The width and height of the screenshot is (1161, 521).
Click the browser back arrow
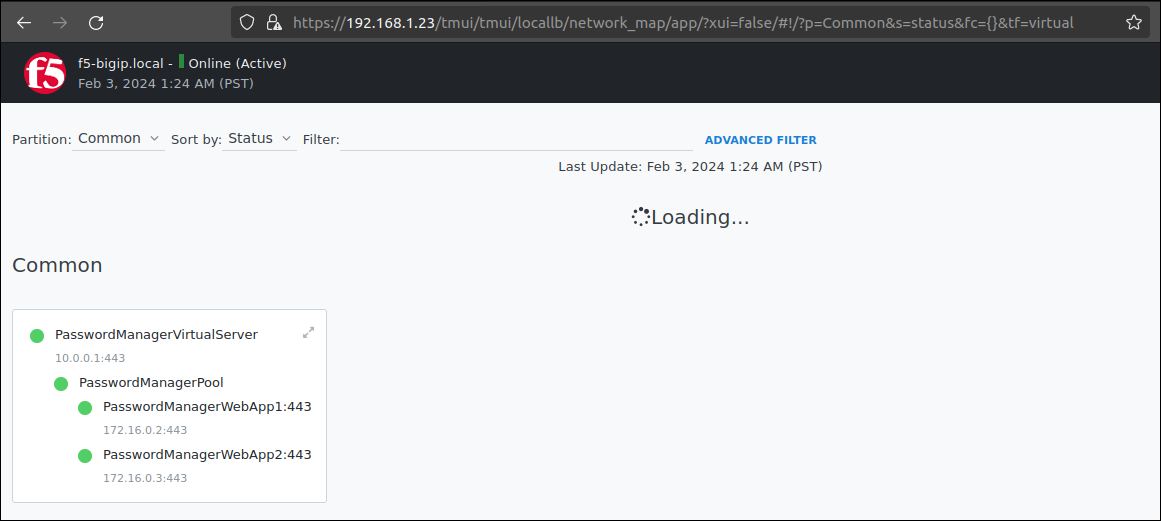coord(24,22)
